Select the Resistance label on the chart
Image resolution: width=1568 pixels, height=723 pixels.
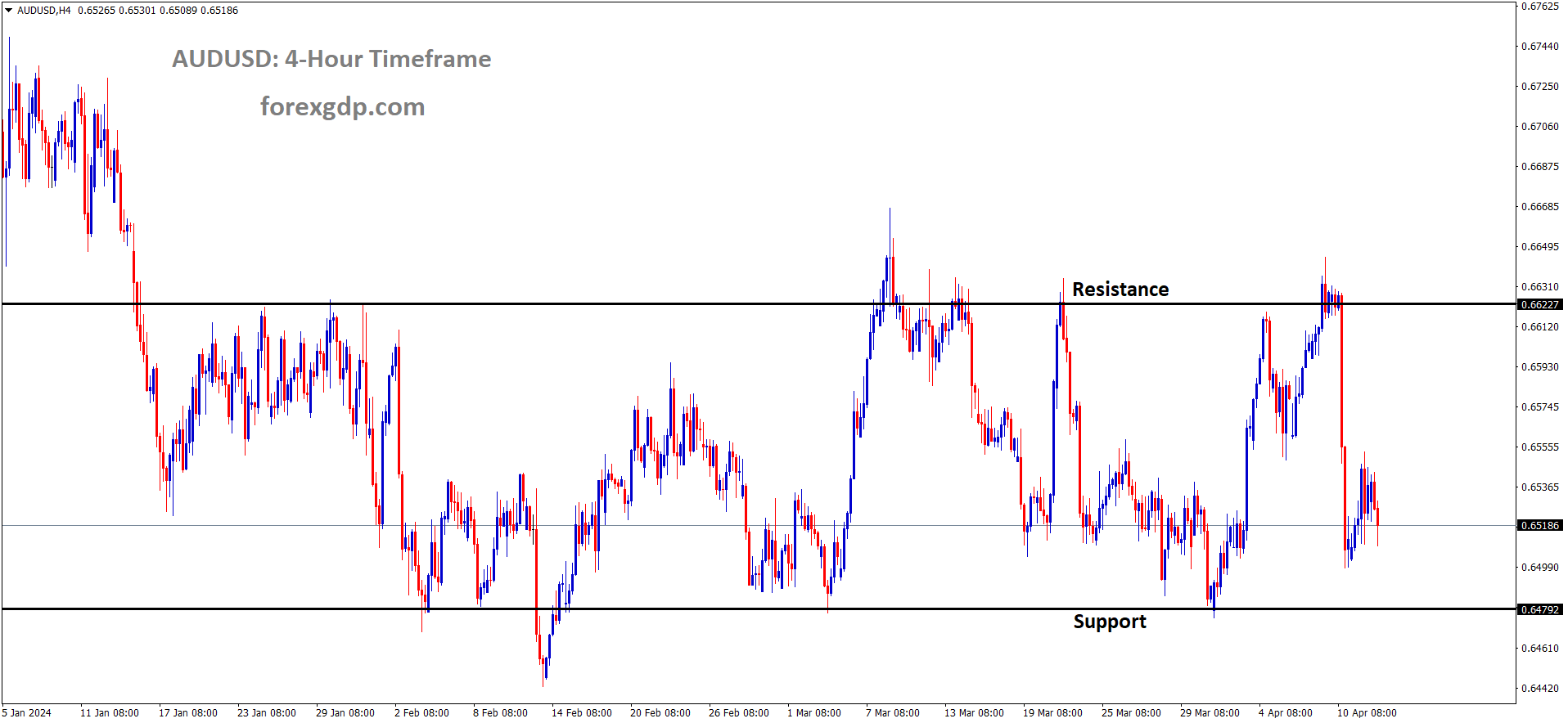coord(1120,290)
